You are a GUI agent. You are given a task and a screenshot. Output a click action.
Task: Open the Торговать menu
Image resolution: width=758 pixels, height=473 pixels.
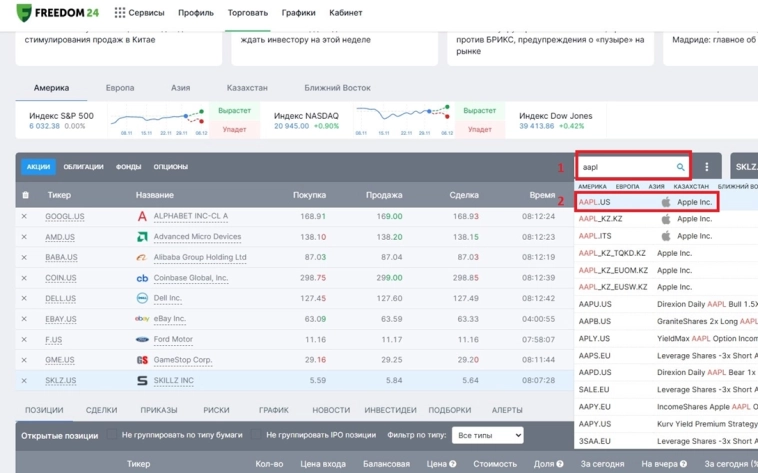click(248, 13)
